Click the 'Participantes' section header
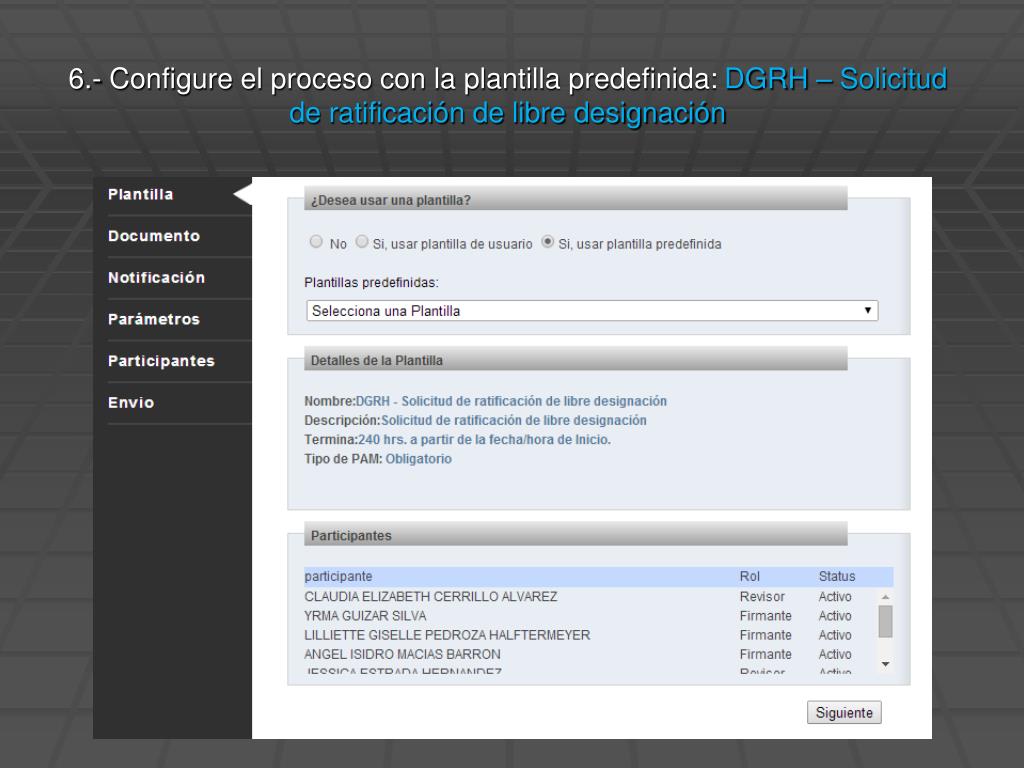This screenshot has height=768, width=1024. coord(576,536)
